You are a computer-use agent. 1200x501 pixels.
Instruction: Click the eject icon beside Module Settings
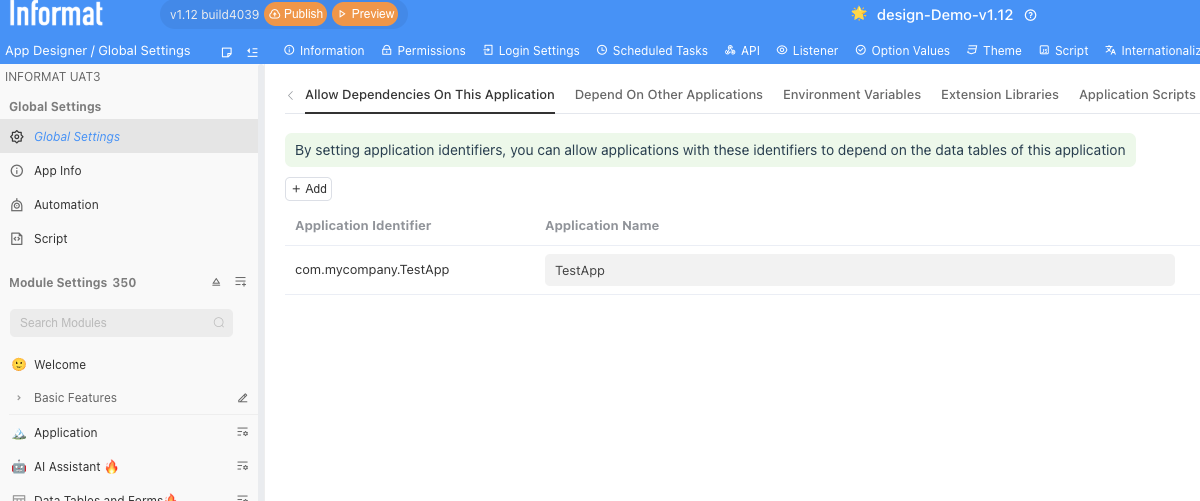pyautogui.click(x=216, y=283)
